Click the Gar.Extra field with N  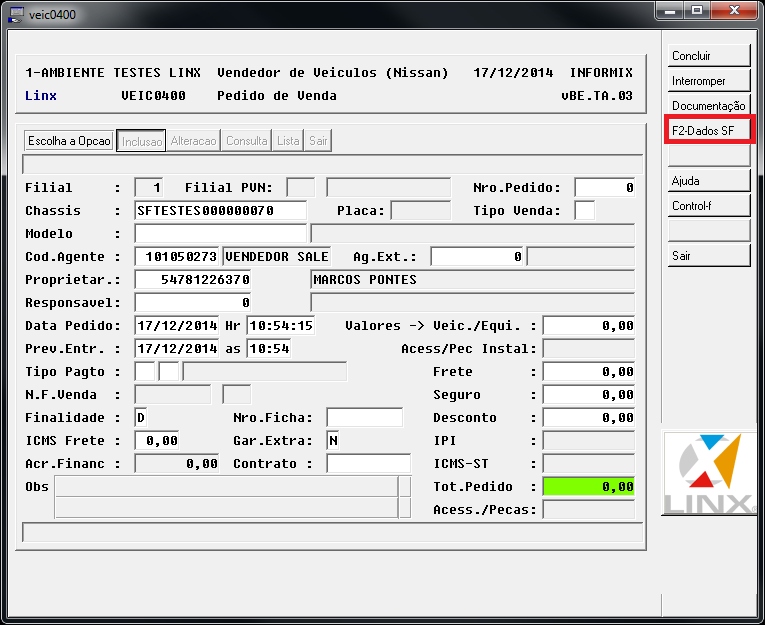[333, 440]
